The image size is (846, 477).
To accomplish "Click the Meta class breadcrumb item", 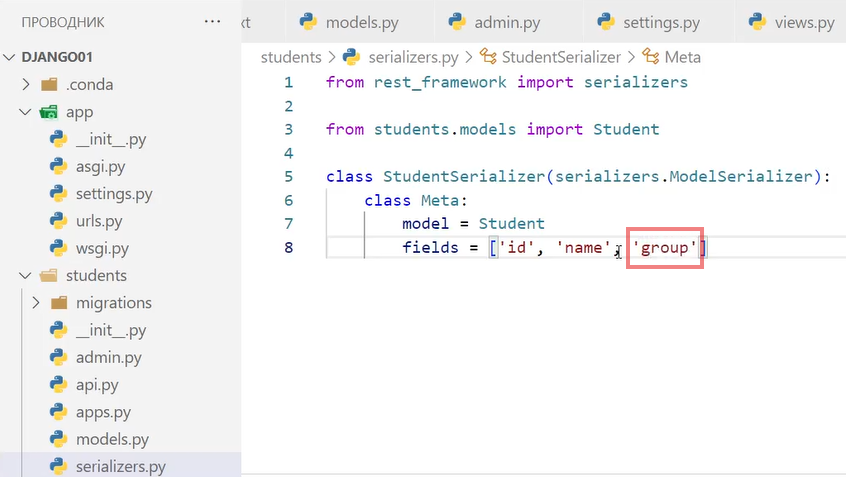I will [x=682, y=57].
